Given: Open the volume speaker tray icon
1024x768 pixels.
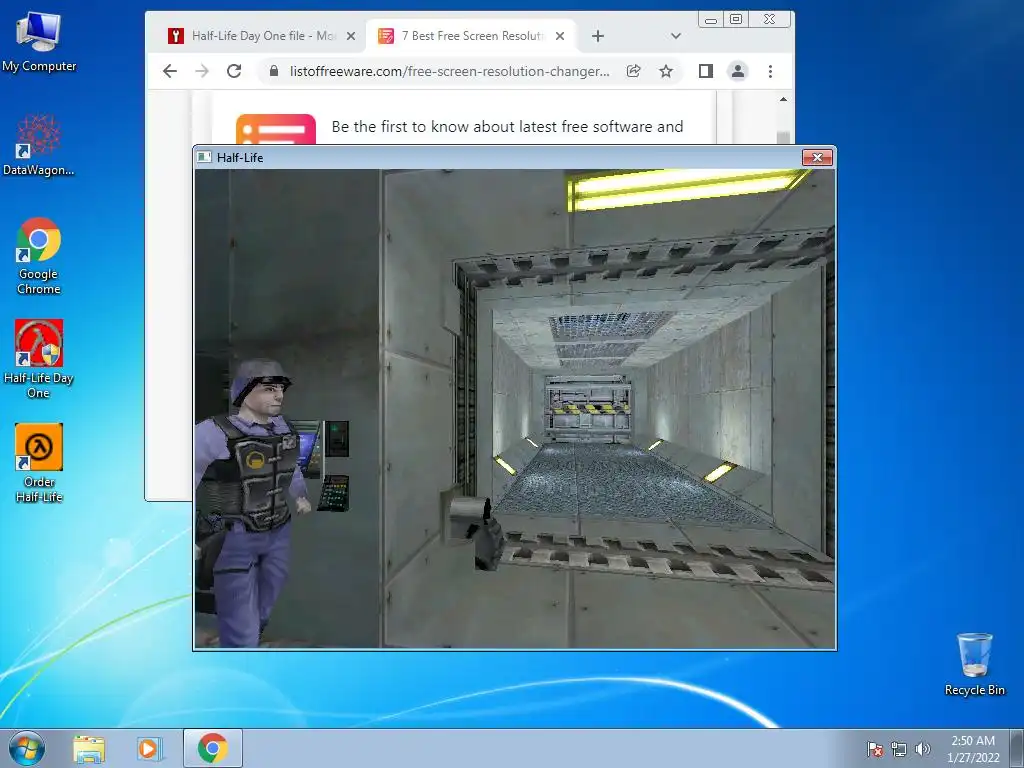Looking at the screenshot, I should tap(923, 749).
